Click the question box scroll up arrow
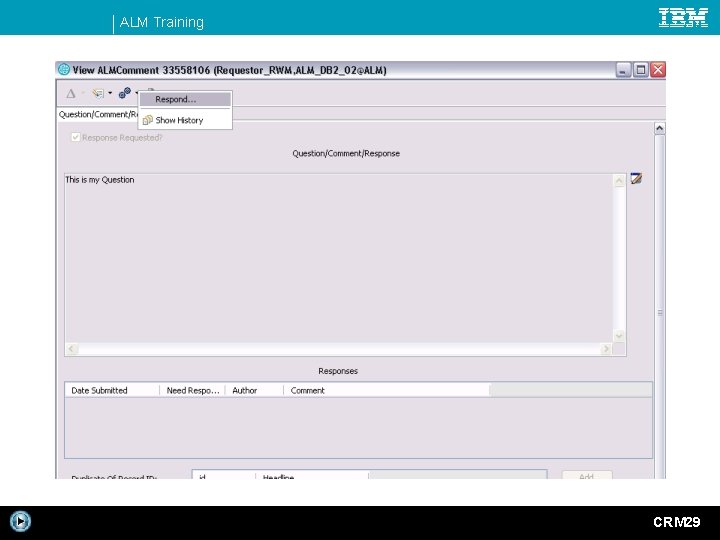 pos(619,181)
